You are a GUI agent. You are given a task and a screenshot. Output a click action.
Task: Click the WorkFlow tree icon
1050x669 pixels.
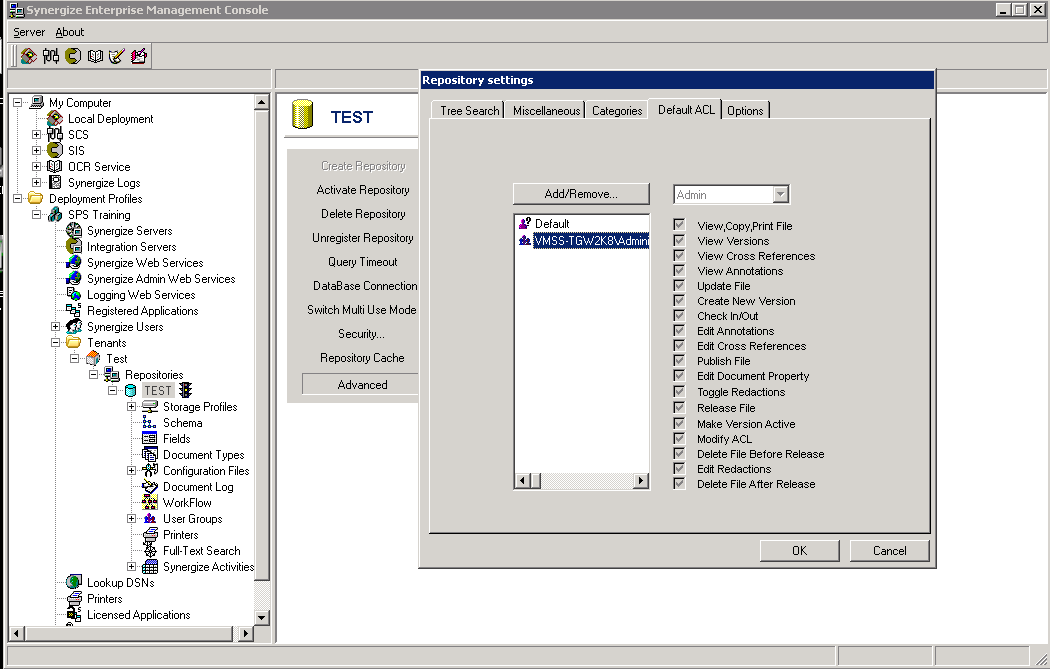click(150, 503)
